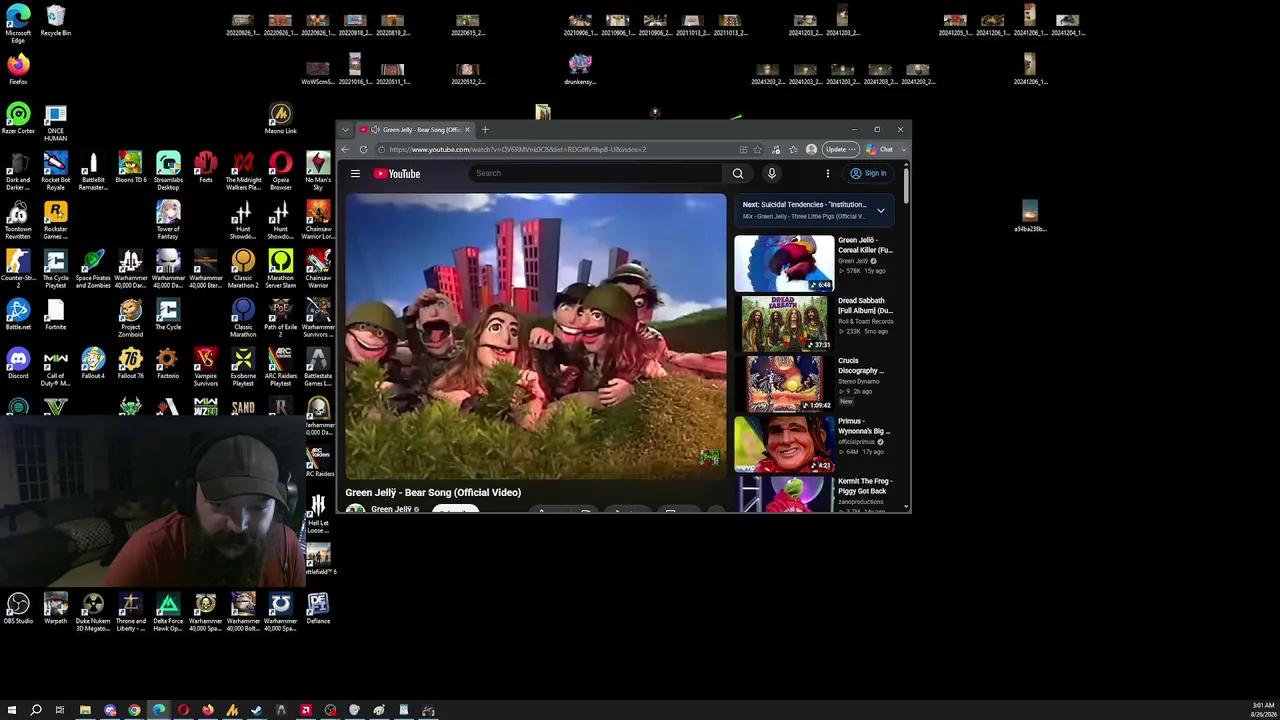Open the tab list dropdown arrow
This screenshot has height=720, width=1280.
click(345, 130)
